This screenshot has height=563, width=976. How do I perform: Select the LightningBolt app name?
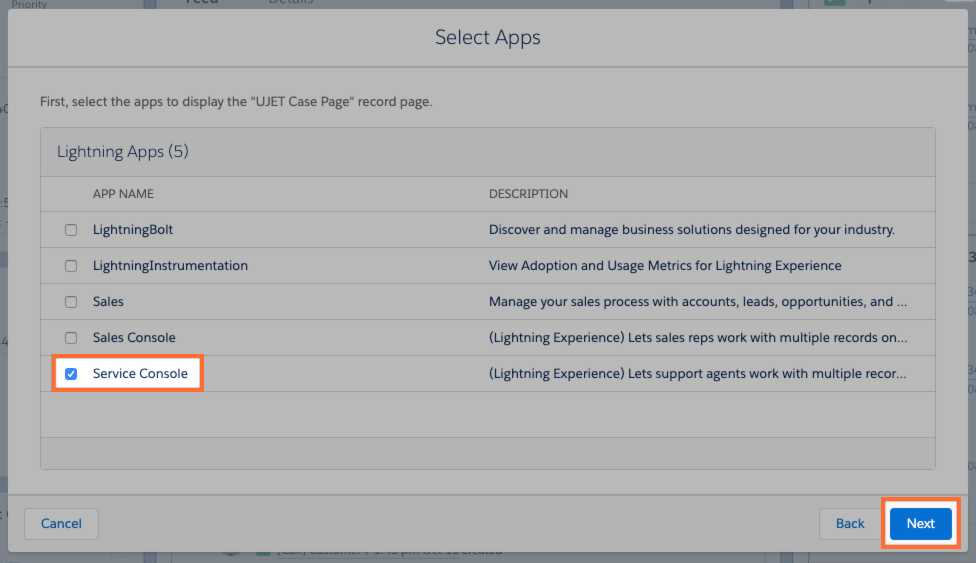pos(133,230)
